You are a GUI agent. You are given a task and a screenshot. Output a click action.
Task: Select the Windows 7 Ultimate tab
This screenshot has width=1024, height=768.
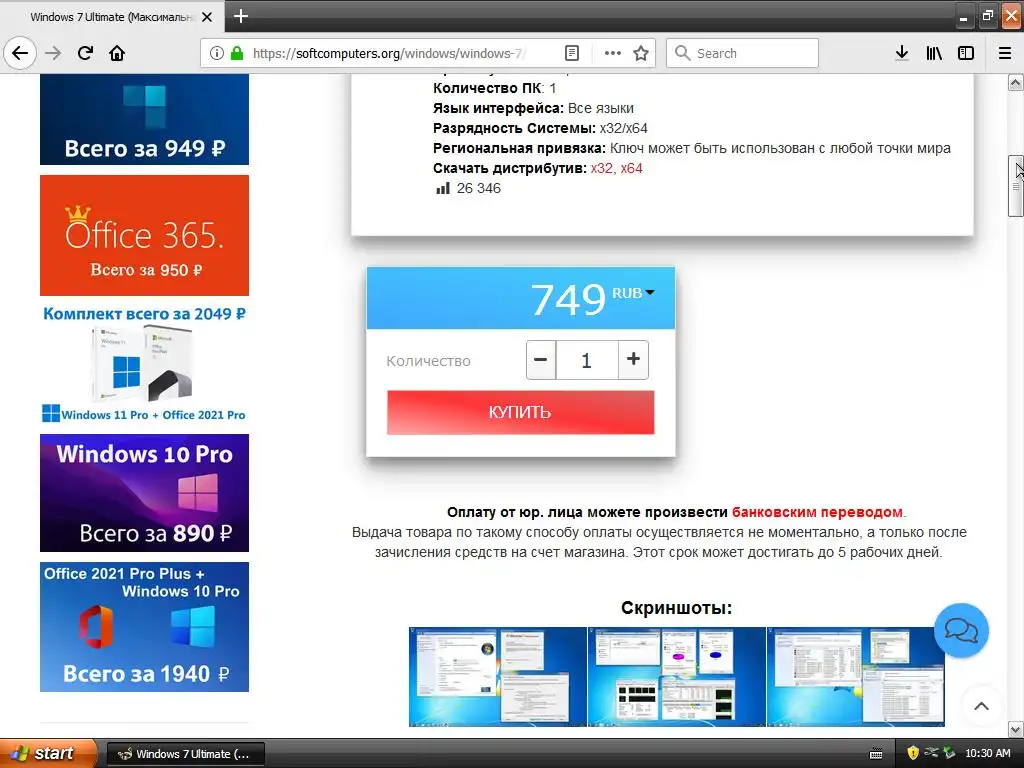point(112,17)
